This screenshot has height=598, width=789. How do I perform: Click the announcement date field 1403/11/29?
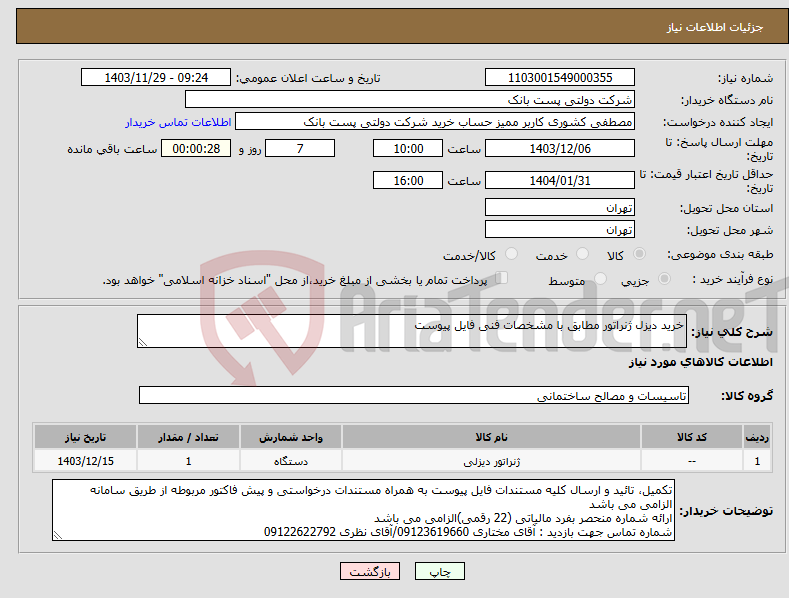pos(156,78)
